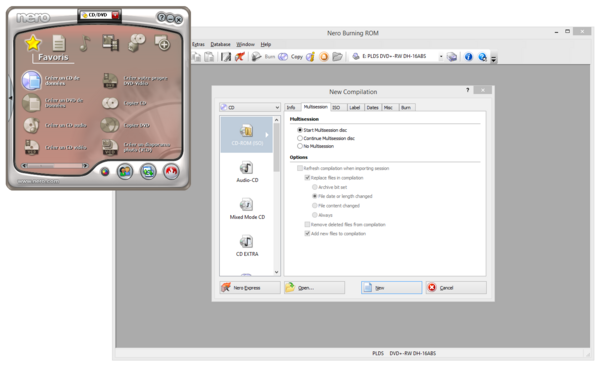Click the StartSmart scrollbar right arrow

[x=85, y=166]
